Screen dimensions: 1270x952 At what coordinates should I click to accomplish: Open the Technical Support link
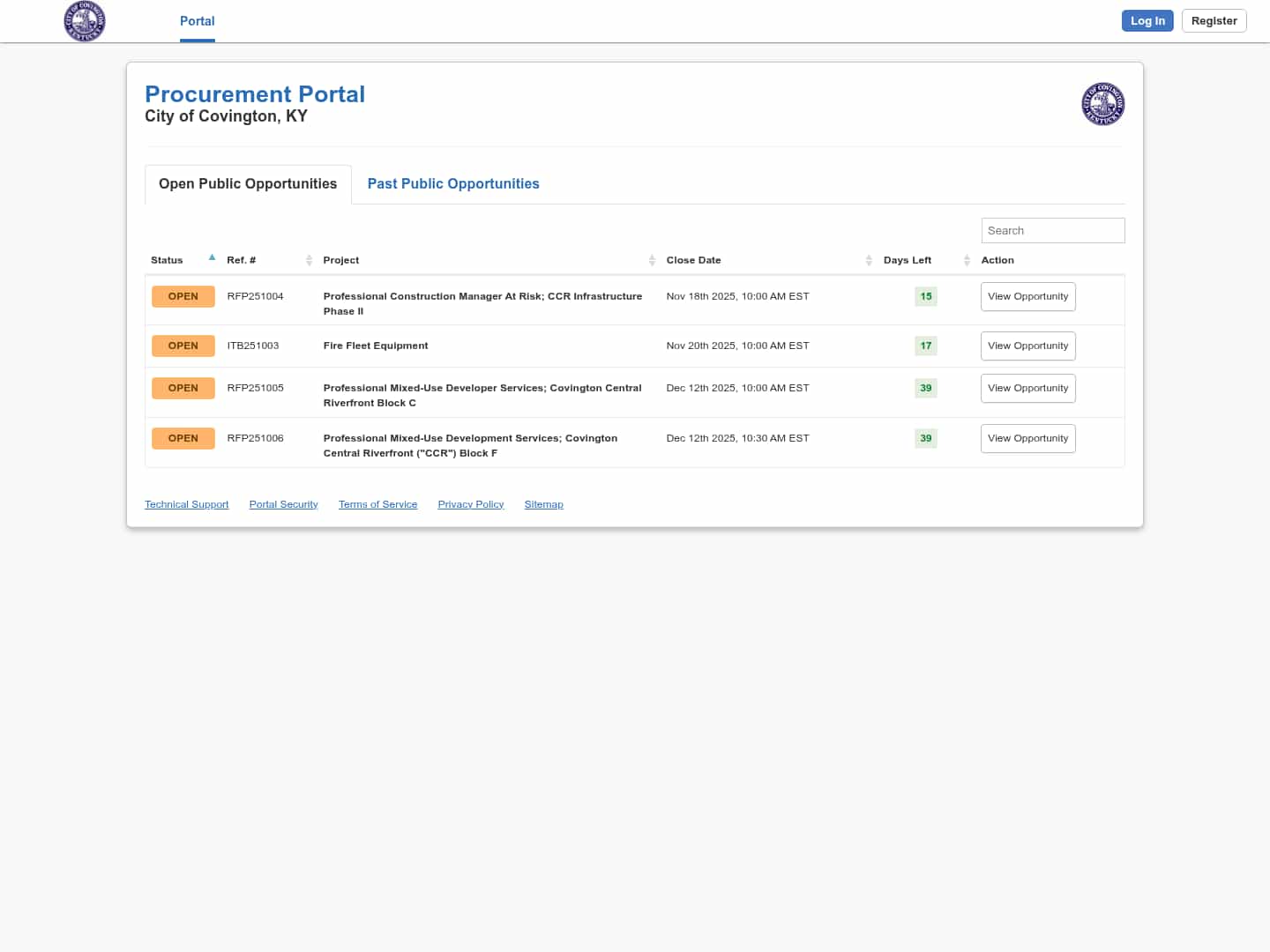click(x=186, y=504)
